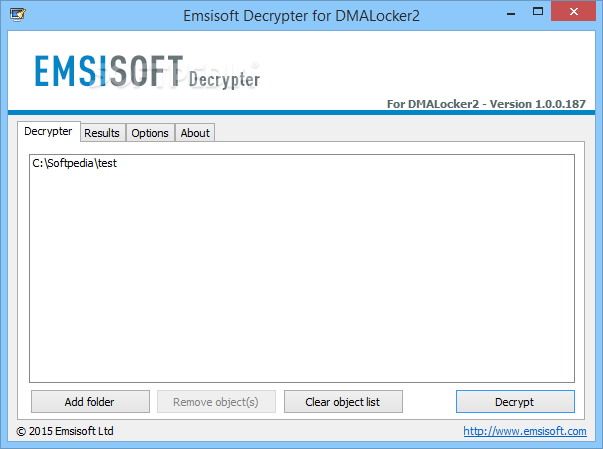Open the http://www.emsisoft.com link

tap(525, 431)
